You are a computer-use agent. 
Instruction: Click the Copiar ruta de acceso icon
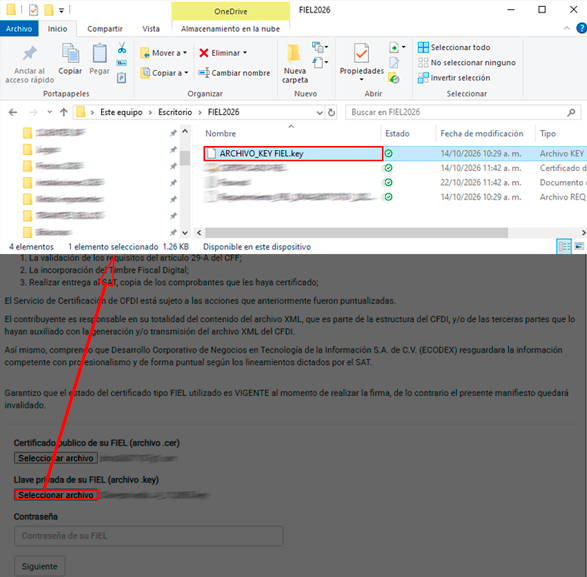122,63
